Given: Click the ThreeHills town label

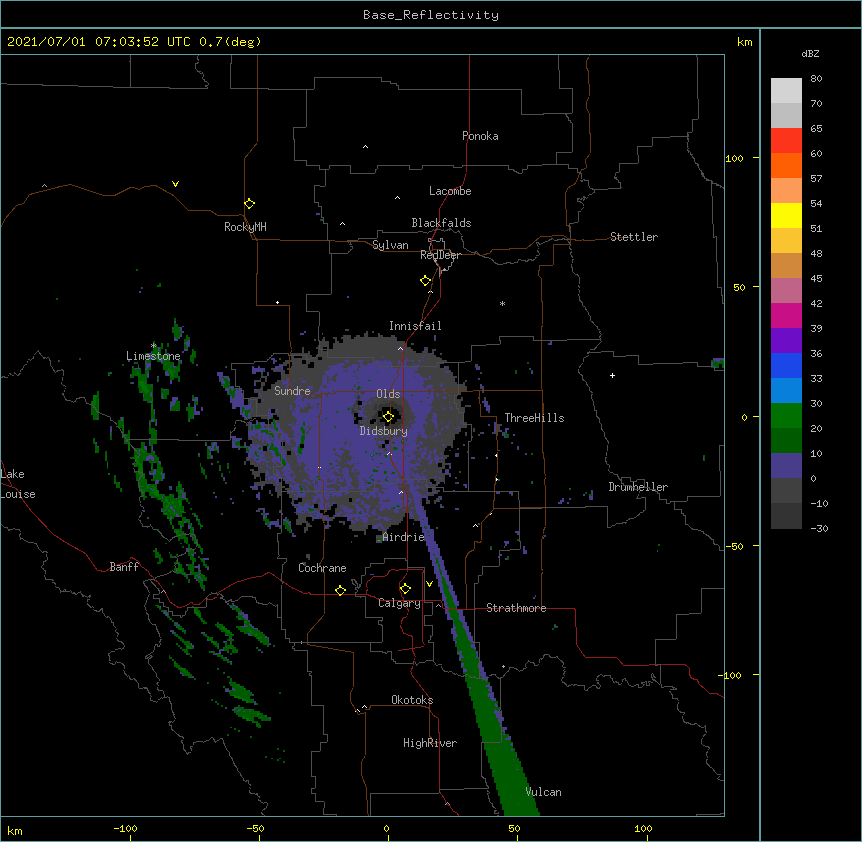Looking at the screenshot, I should click(x=534, y=418).
